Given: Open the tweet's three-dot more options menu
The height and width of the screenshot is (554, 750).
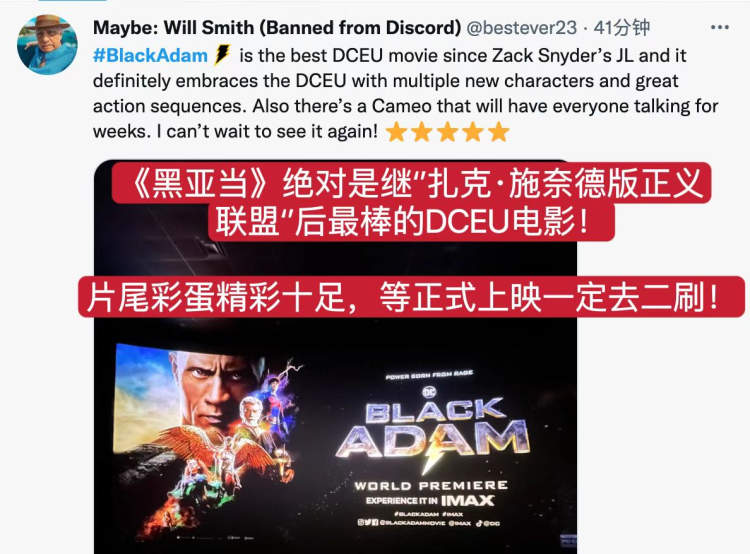Looking at the screenshot, I should (x=719, y=27).
